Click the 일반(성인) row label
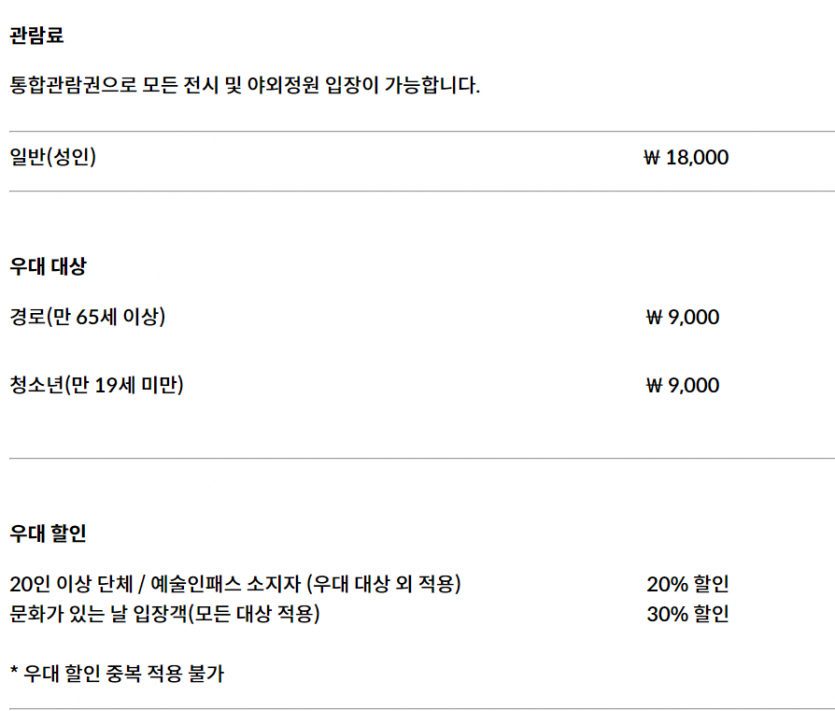Image resolution: width=835 pixels, height=711 pixels. (x=53, y=157)
